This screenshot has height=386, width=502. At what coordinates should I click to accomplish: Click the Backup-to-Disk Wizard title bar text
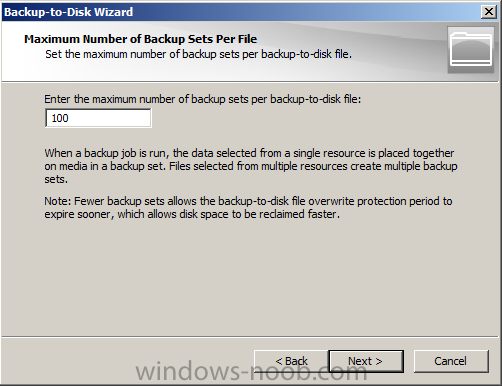pyautogui.click(x=69, y=12)
